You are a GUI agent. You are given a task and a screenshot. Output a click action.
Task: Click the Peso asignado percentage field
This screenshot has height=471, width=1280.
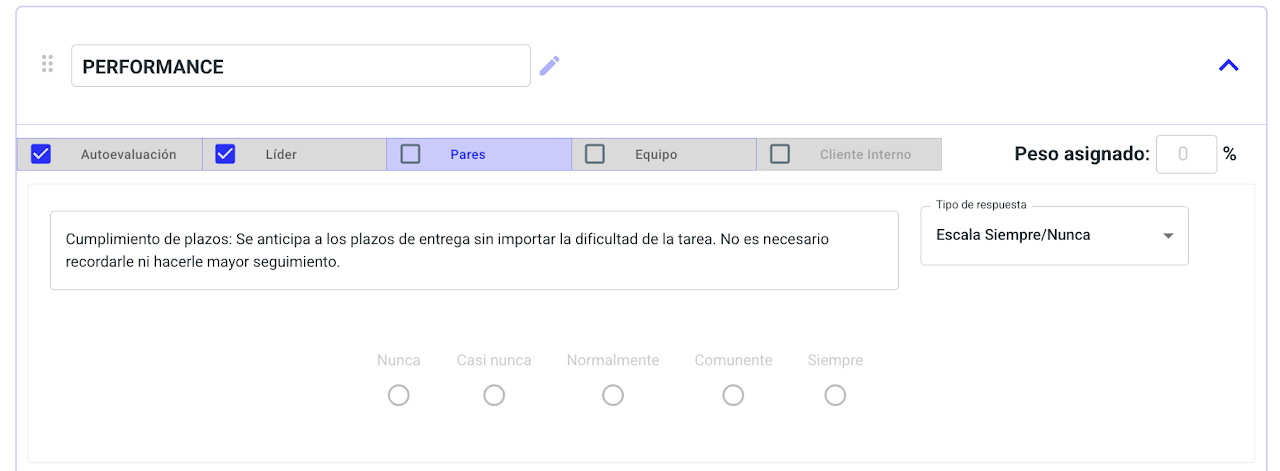[x=1186, y=154]
